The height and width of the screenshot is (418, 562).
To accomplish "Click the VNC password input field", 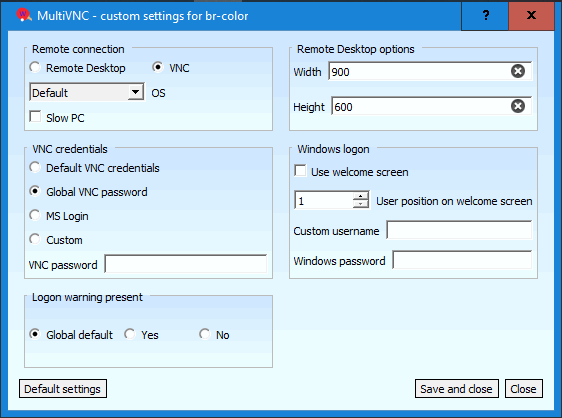I will pyautogui.click(x=186, y=264).
